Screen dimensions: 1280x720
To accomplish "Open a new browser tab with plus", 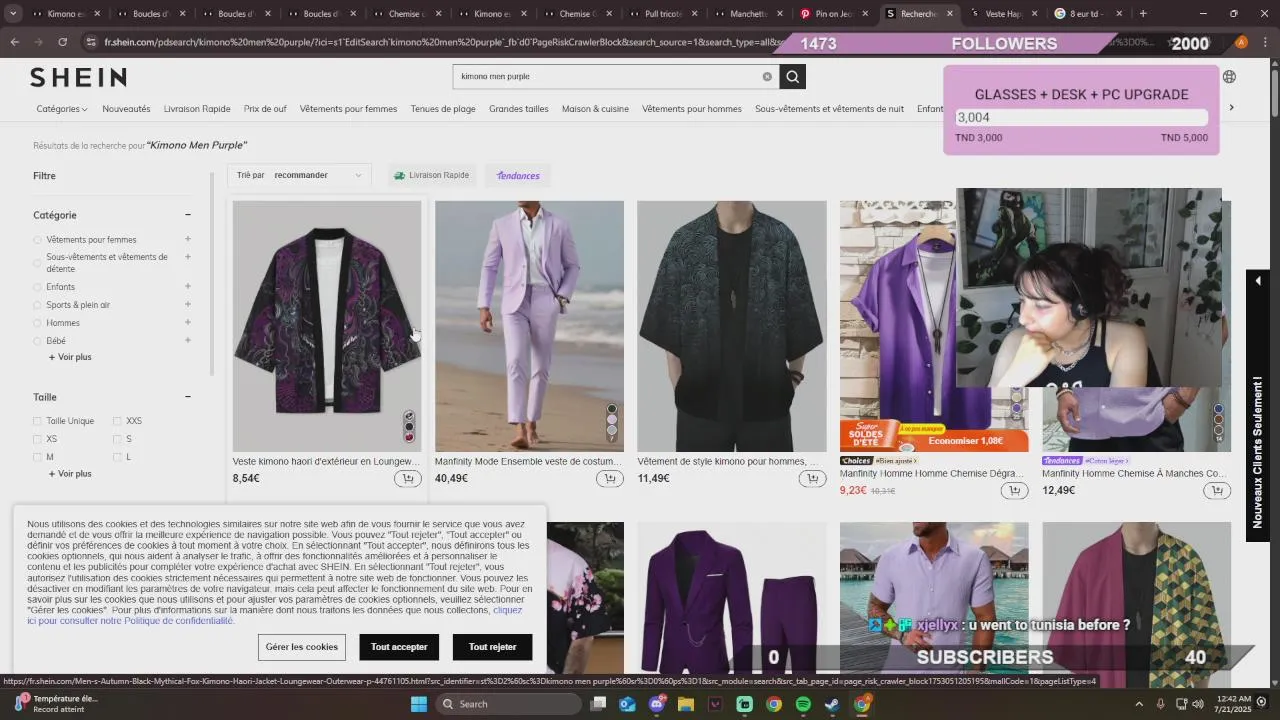I will point(1143,14).
